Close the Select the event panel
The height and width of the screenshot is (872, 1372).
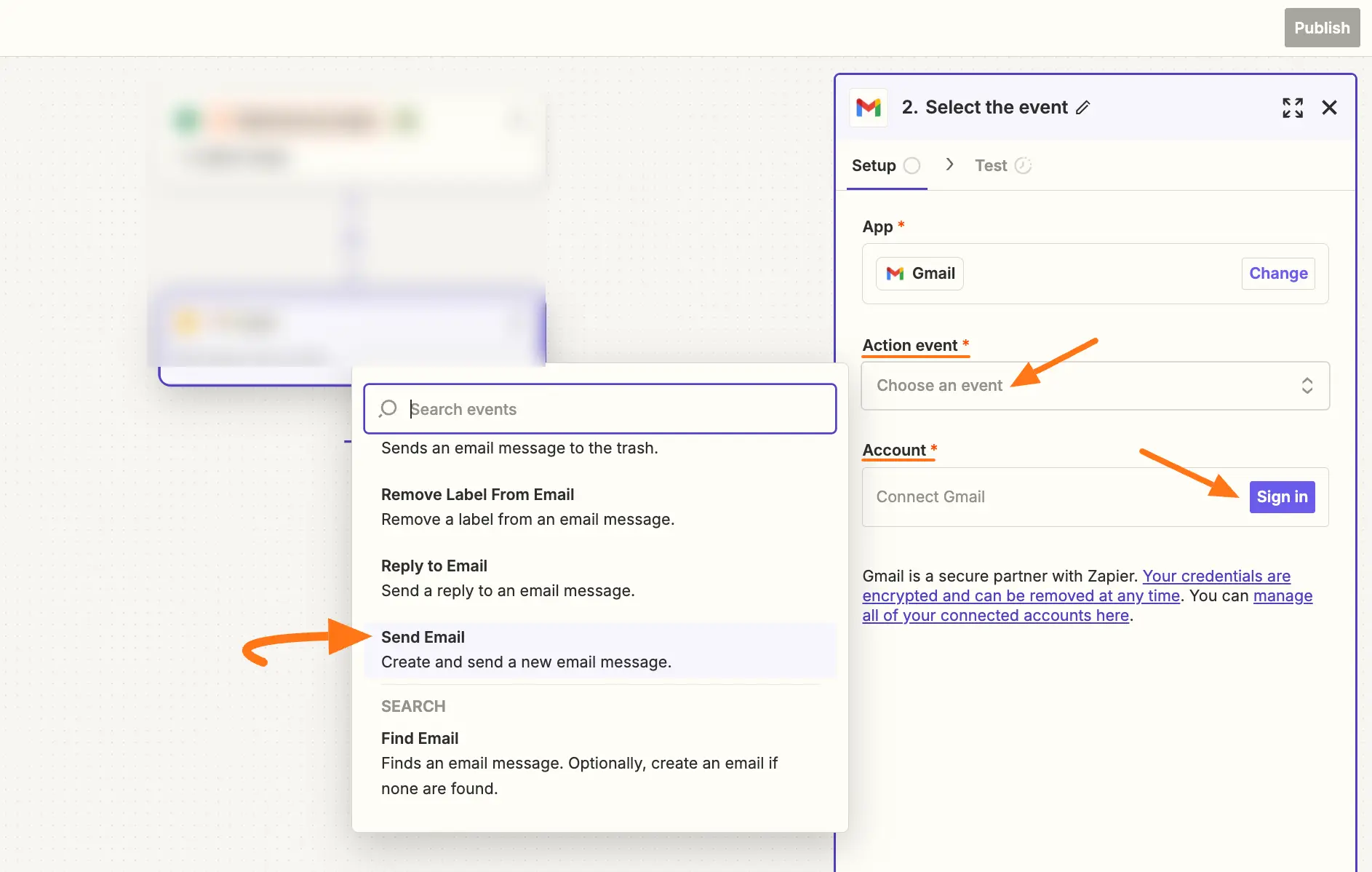[1329, 108]
